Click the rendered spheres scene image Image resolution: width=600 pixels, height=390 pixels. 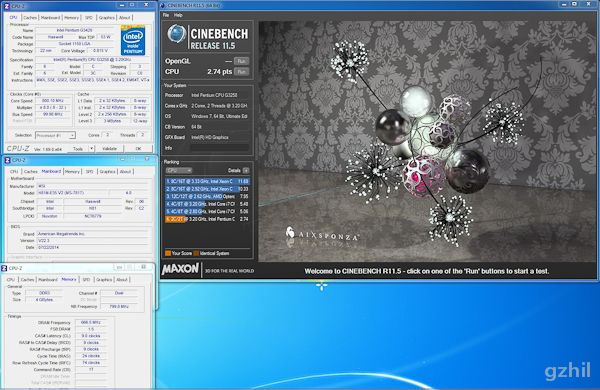tap(427, 141)
